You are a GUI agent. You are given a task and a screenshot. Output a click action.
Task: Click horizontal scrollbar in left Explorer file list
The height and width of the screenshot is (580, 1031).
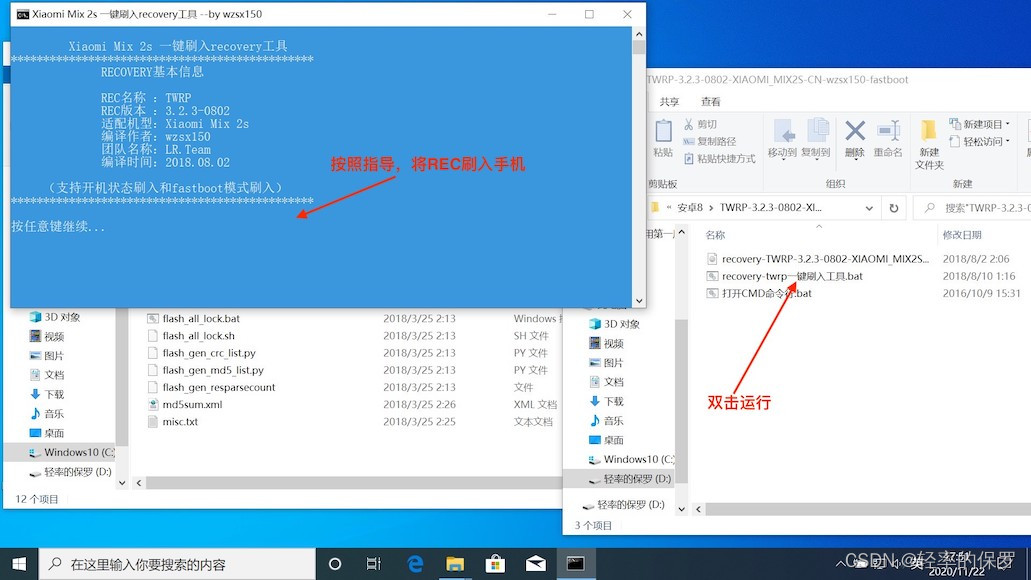[x=352, y=483]
